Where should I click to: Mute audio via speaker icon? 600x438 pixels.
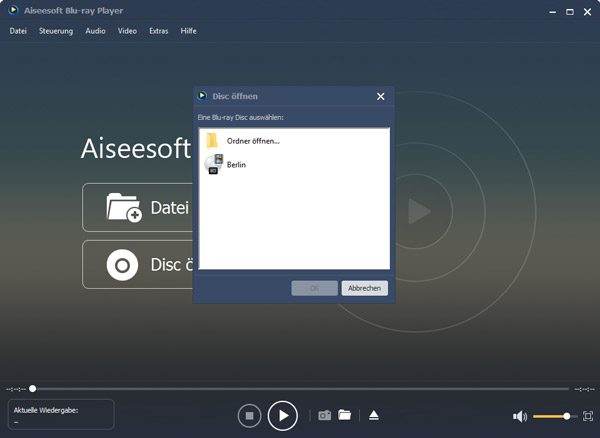tap(519, 416)
